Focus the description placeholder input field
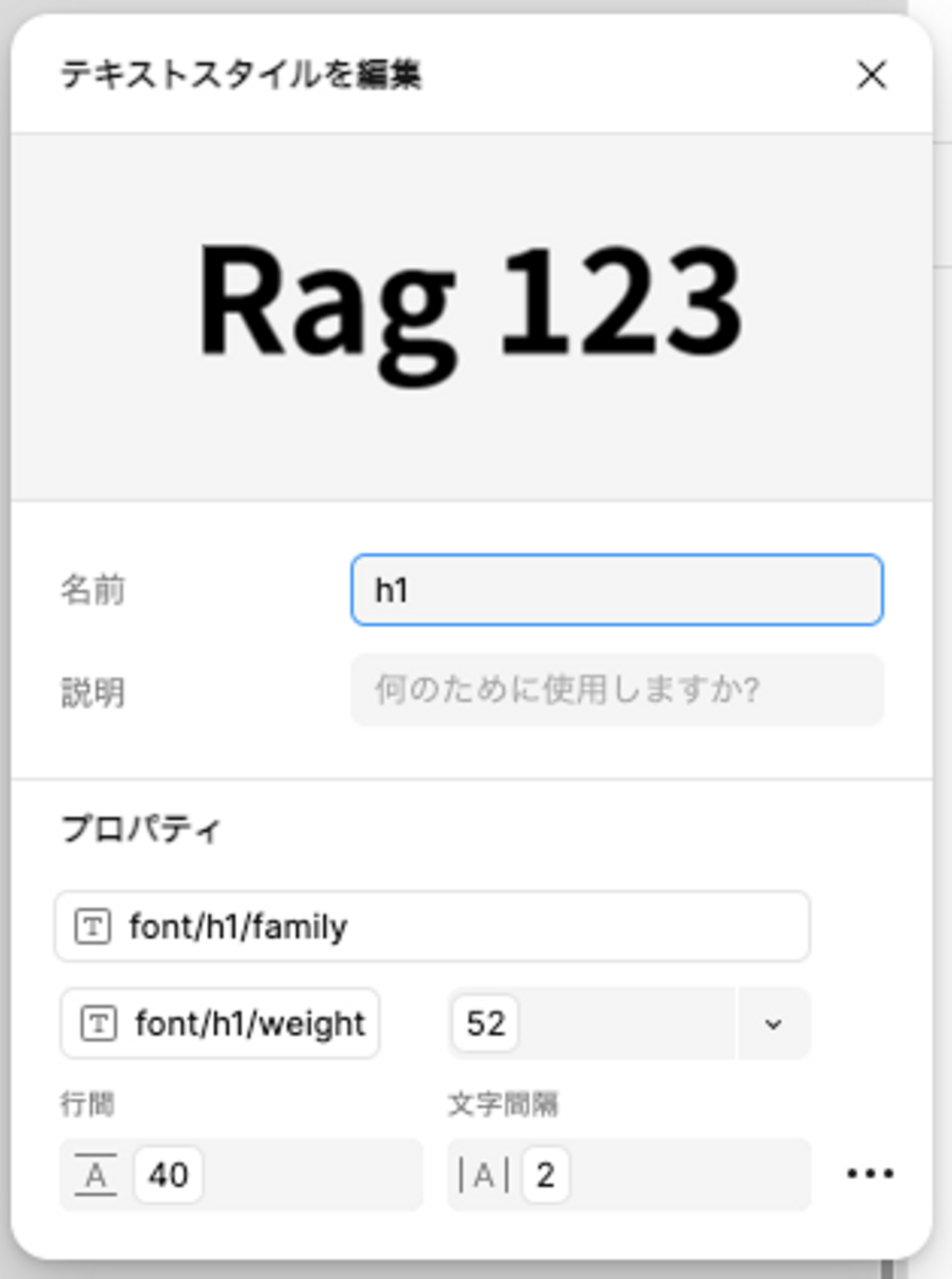 (x=616, y=689)
